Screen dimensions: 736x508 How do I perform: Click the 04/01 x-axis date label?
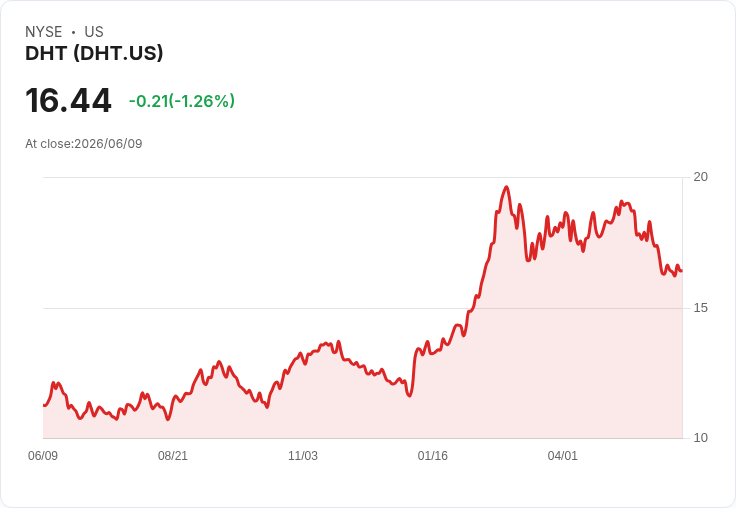(562, 456)
